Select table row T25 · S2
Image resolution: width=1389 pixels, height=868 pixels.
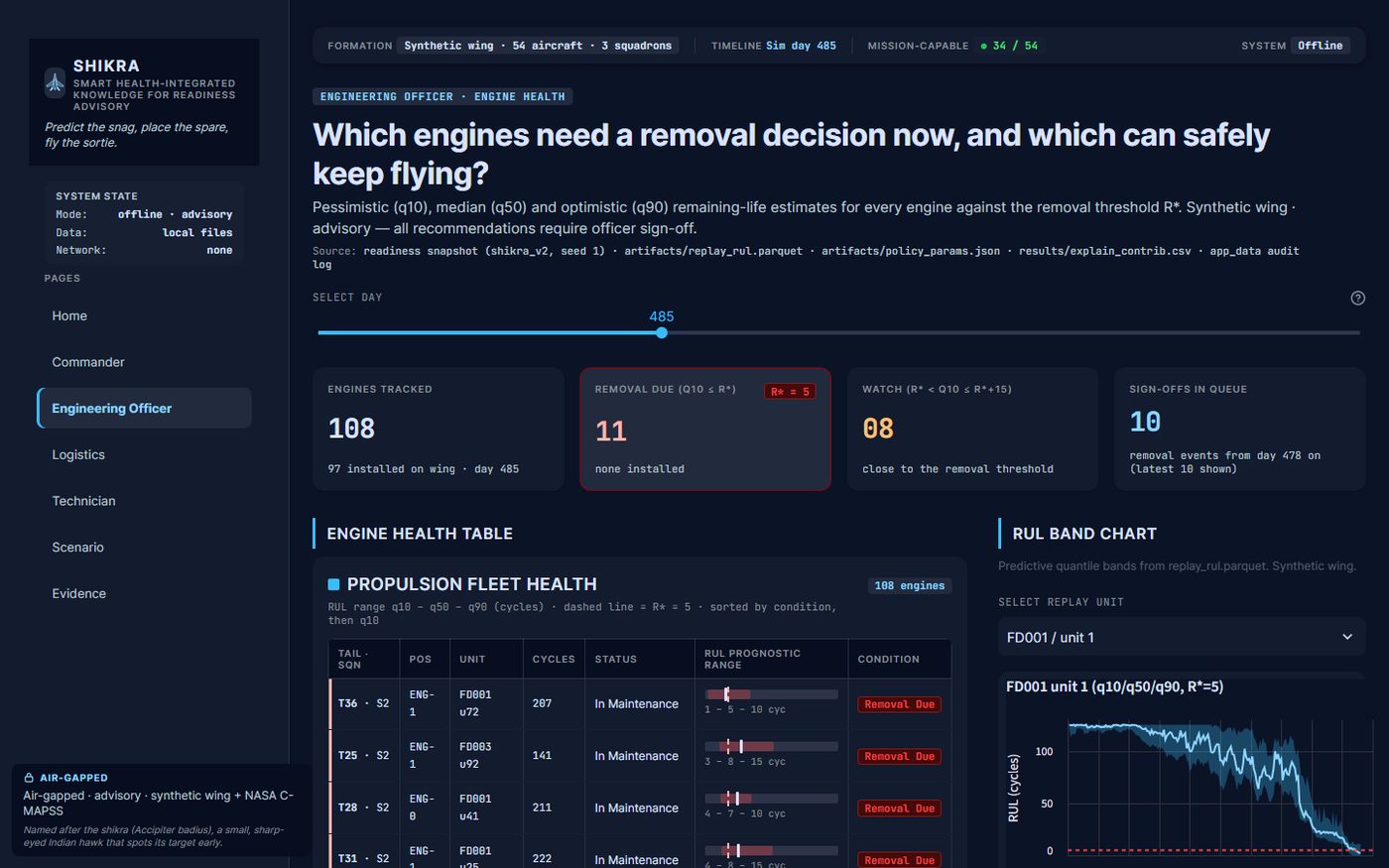click(640, 756)
